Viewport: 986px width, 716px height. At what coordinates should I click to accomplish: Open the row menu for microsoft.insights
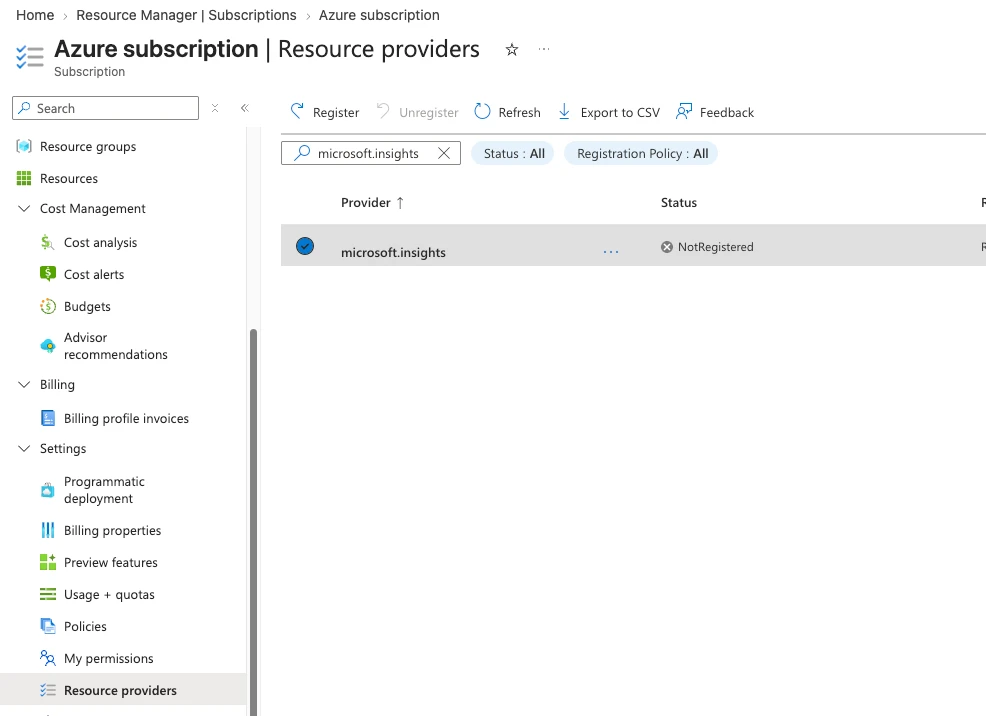(x=611, y=251)
